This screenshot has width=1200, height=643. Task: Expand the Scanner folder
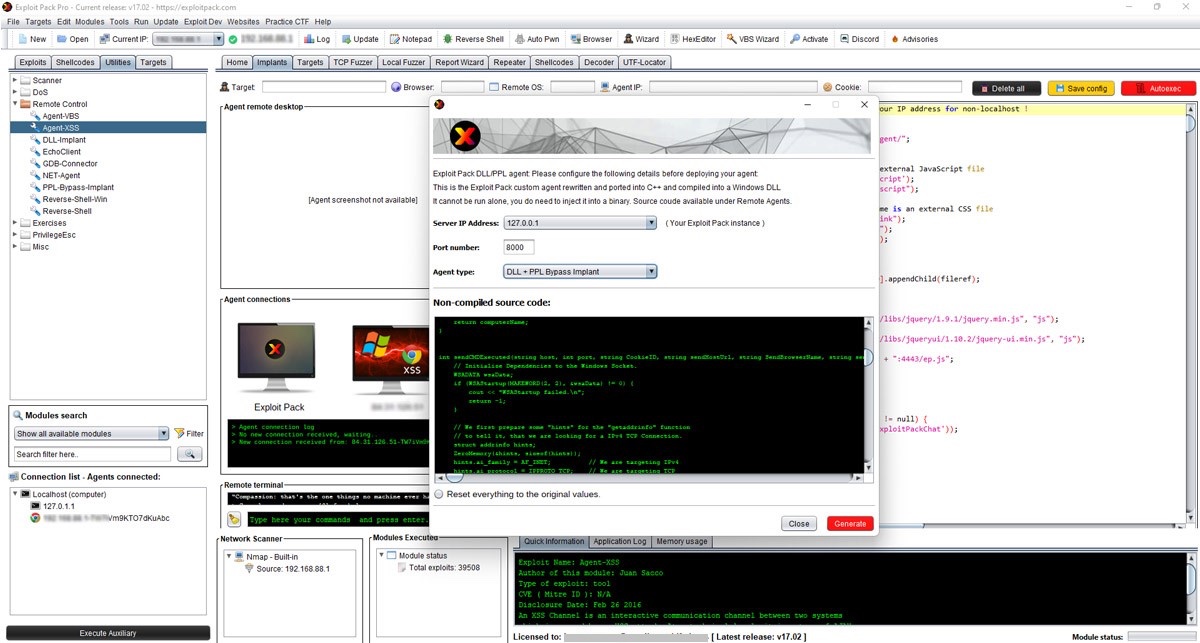[14, 80]
